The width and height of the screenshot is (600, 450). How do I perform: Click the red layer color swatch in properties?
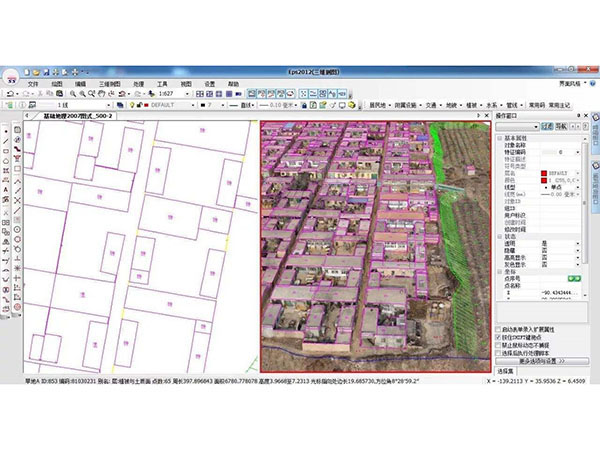click(544, 173)
